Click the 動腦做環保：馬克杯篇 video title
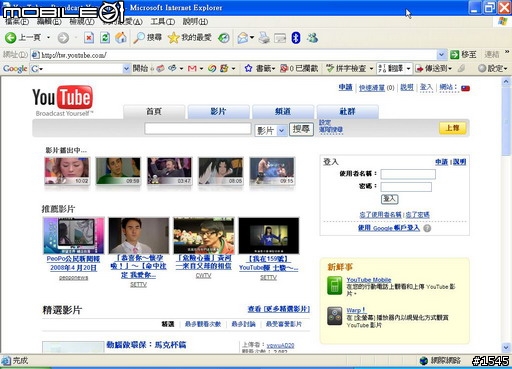The image size is (512, 369). click(146, 345)
